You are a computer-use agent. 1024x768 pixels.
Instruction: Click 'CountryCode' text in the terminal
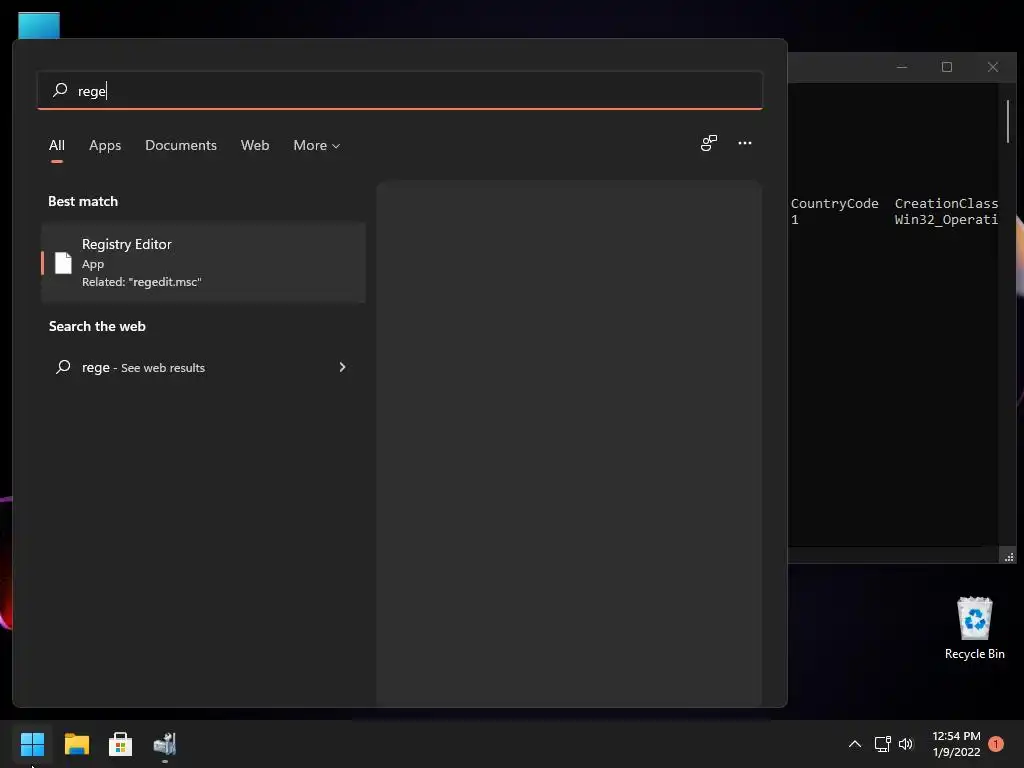coord(834,203)
